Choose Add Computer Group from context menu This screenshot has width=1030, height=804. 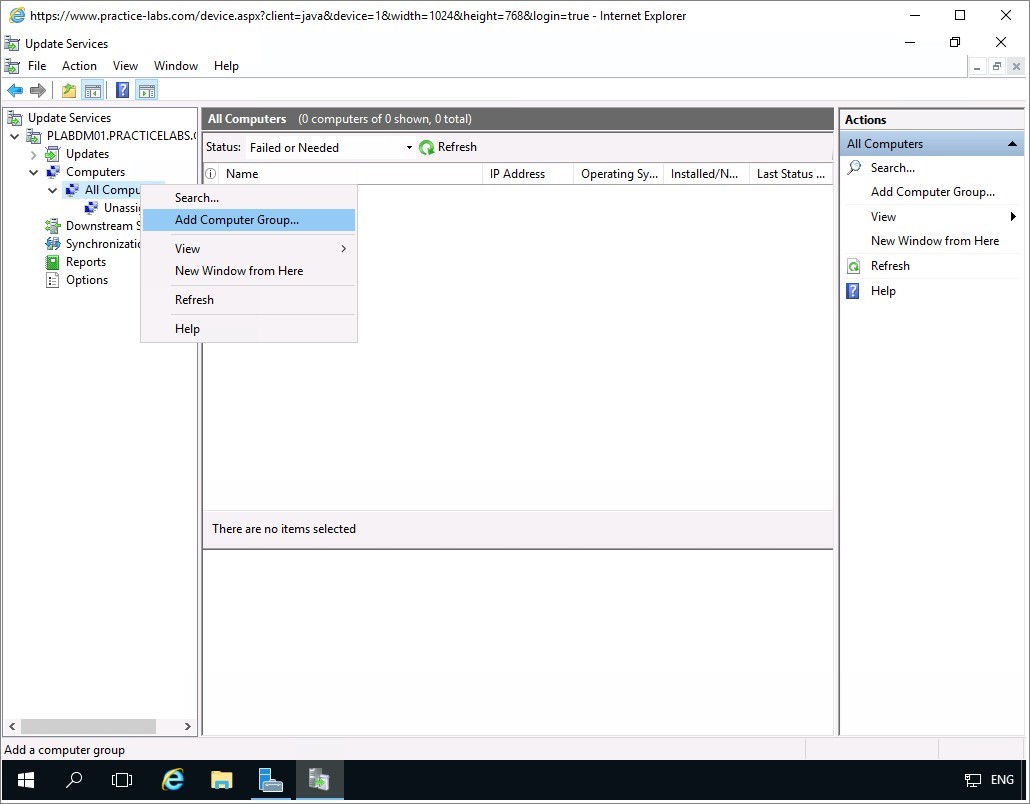(237, 220)
